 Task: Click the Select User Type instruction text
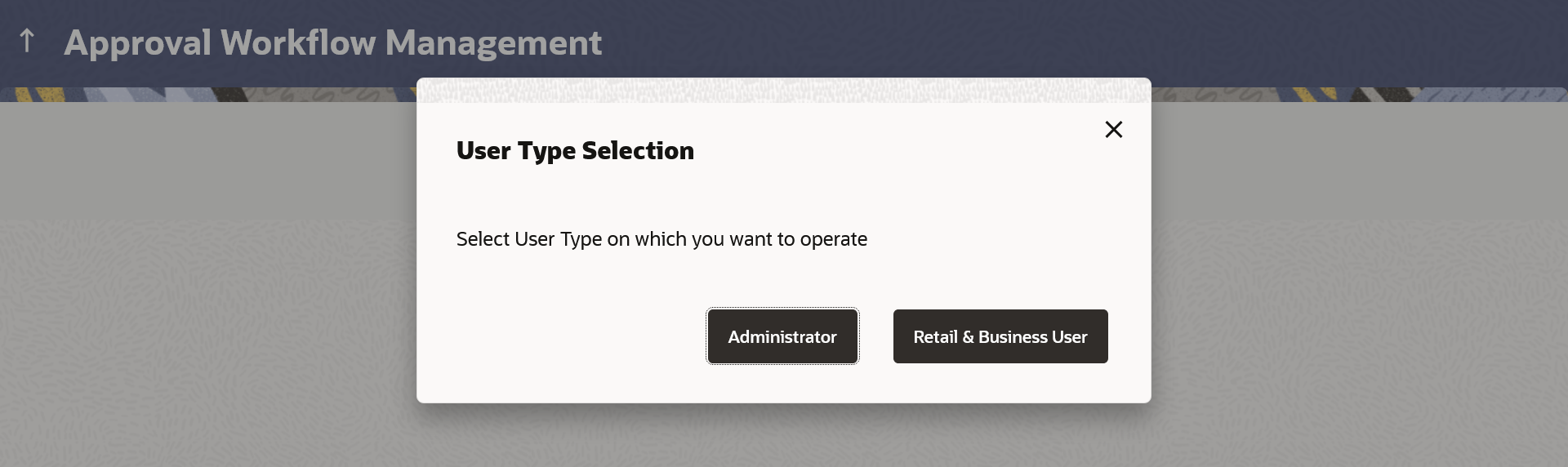pos(661,239)
